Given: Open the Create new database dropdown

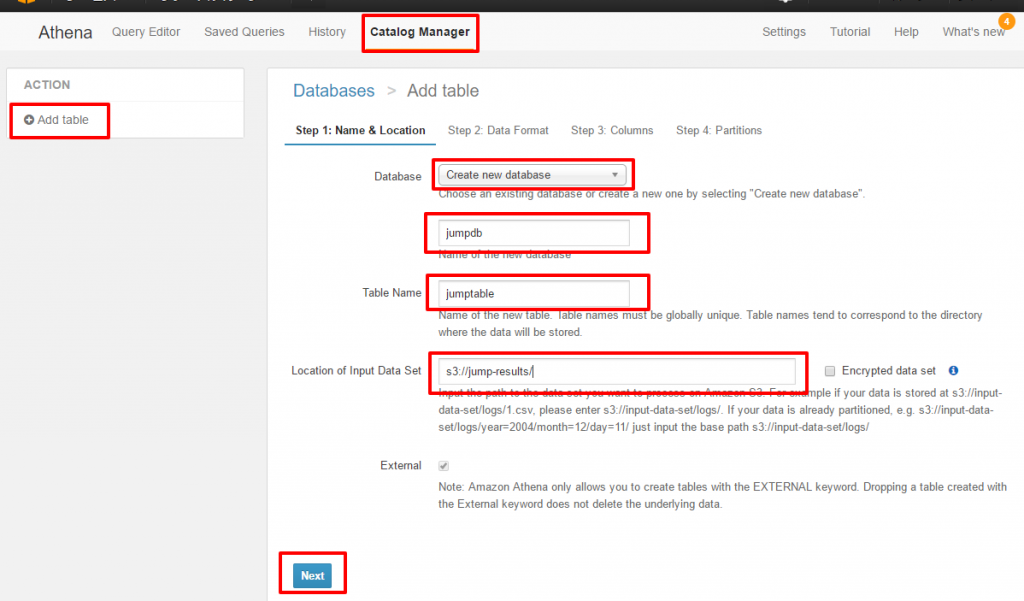Looking at the screenshot, I should 532,175.
